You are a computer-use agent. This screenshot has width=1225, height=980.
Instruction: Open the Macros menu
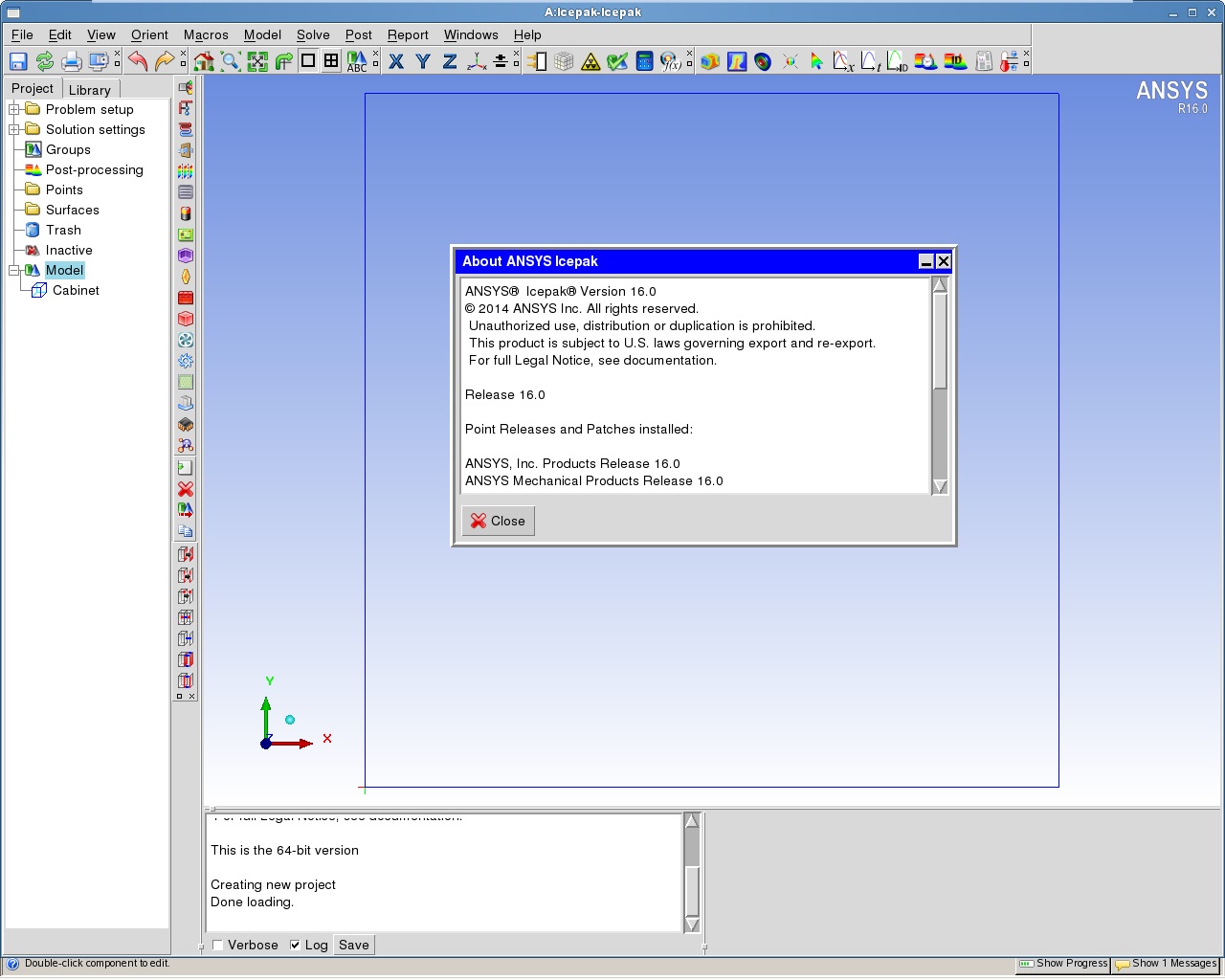pos(206,34)
